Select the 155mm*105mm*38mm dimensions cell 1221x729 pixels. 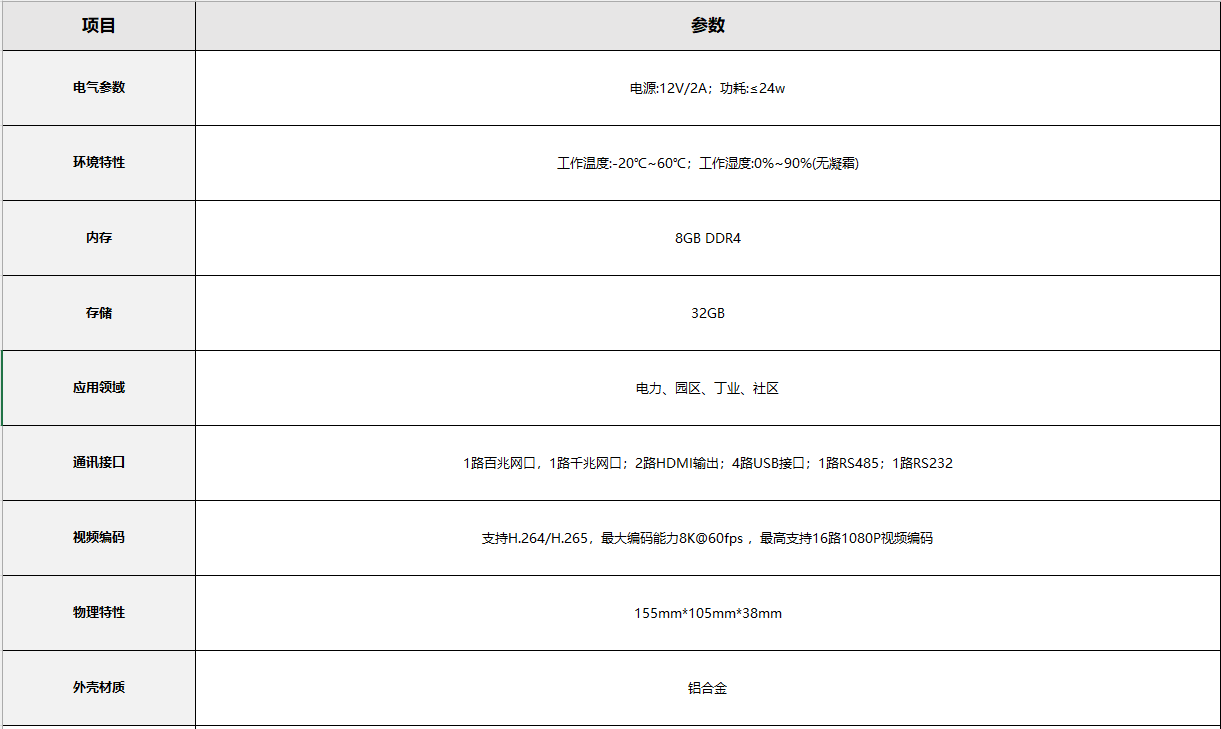click(x=707, y=613)
